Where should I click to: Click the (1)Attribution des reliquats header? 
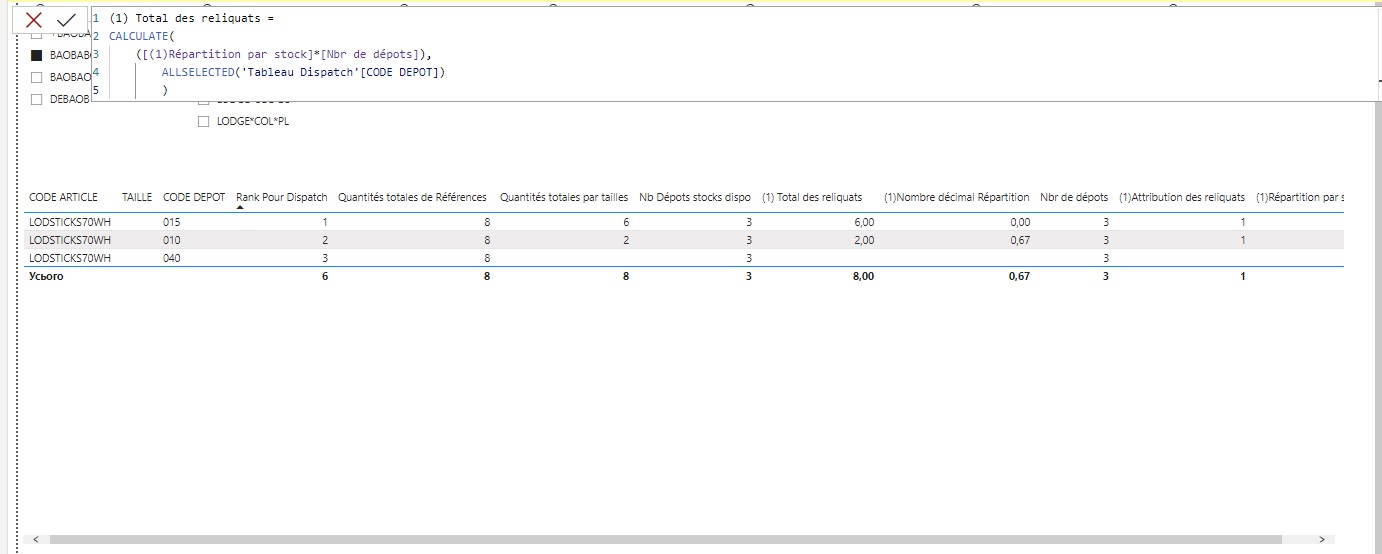(x=1182, y=197)
